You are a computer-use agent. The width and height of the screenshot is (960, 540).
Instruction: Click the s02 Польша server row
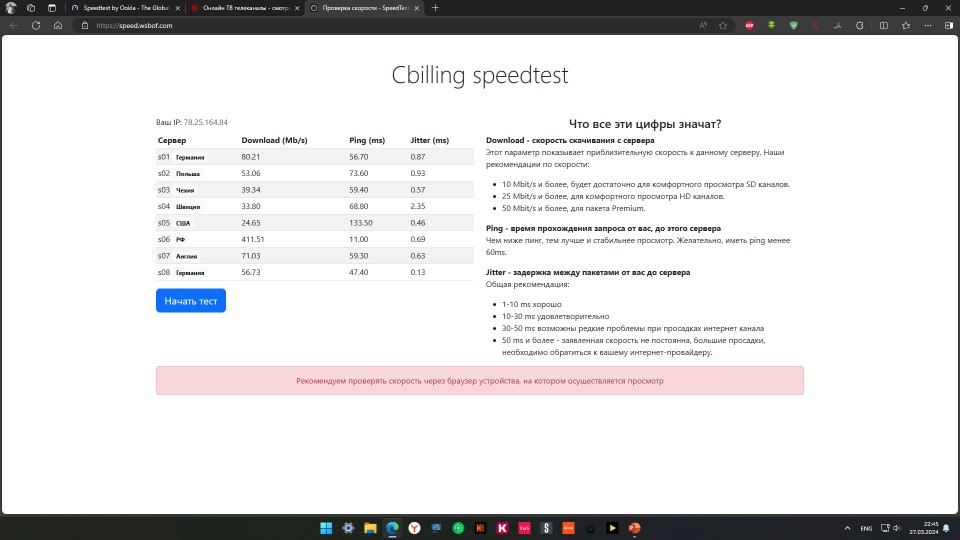pyautogui.click(x=315, y=173)
